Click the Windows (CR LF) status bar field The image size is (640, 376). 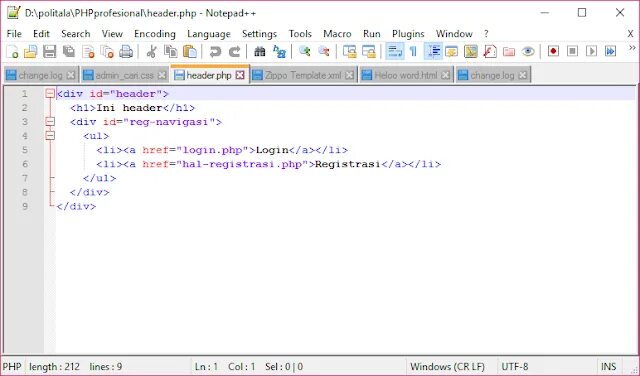(x=447, y=367)
